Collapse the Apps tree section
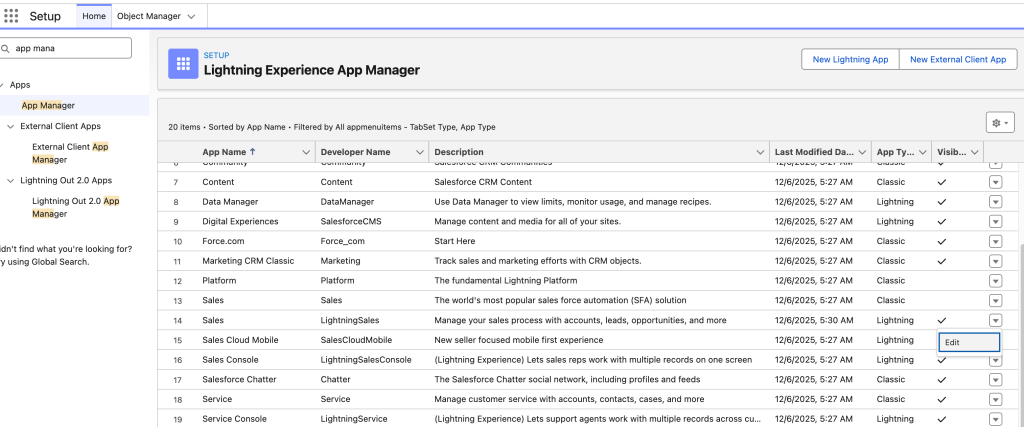Screen dimensions: 1024x427 (2, 85)
